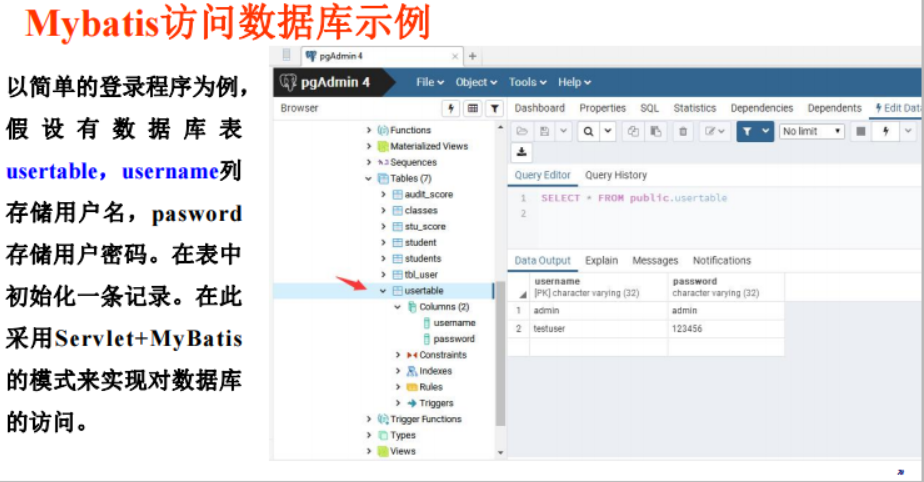Switch to the Messages tab
The image size is (924, 482).
coord(655,260)
